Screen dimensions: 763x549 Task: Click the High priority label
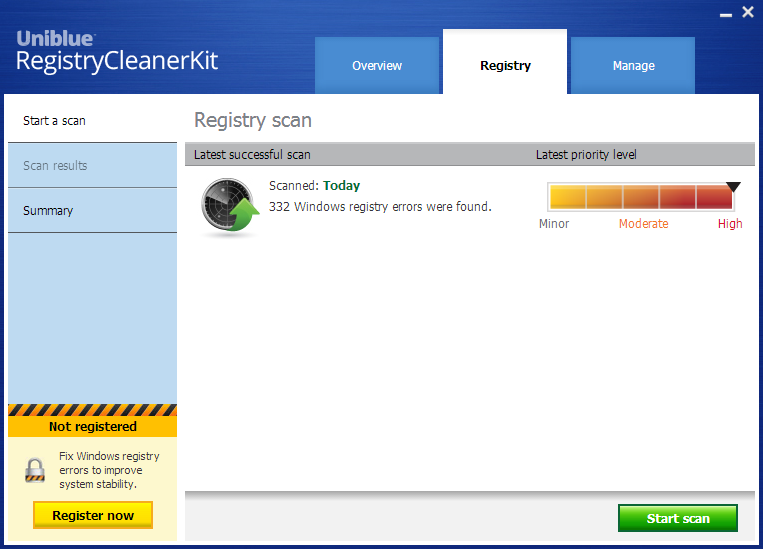(x=730, y=223)
